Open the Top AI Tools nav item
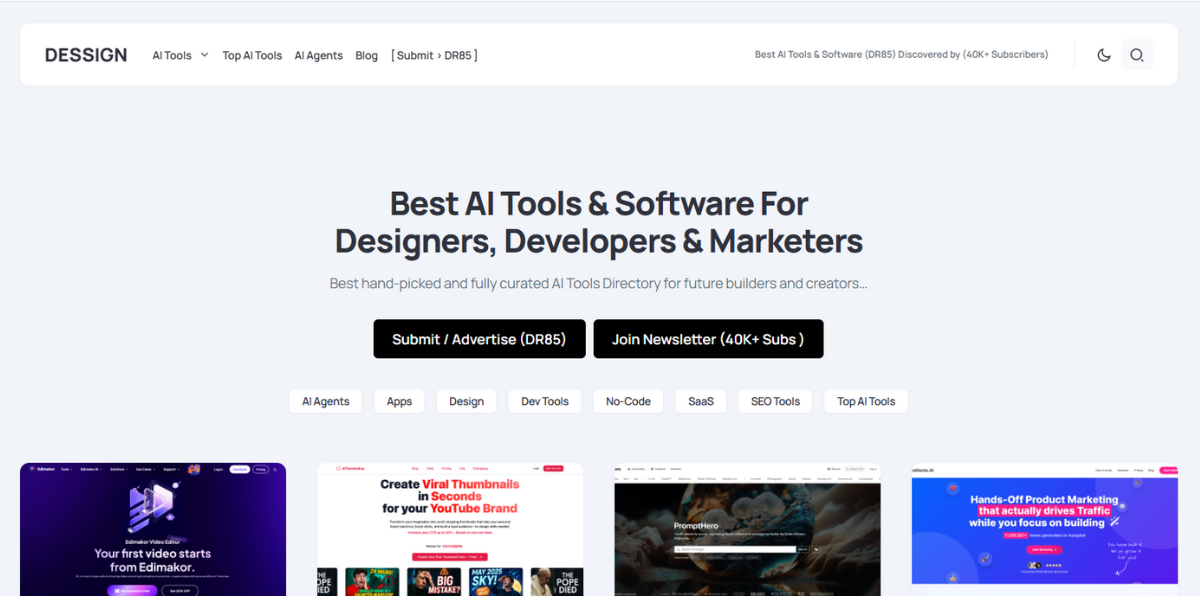This screenshot has width=1200, height=600. tap(252, 56)
